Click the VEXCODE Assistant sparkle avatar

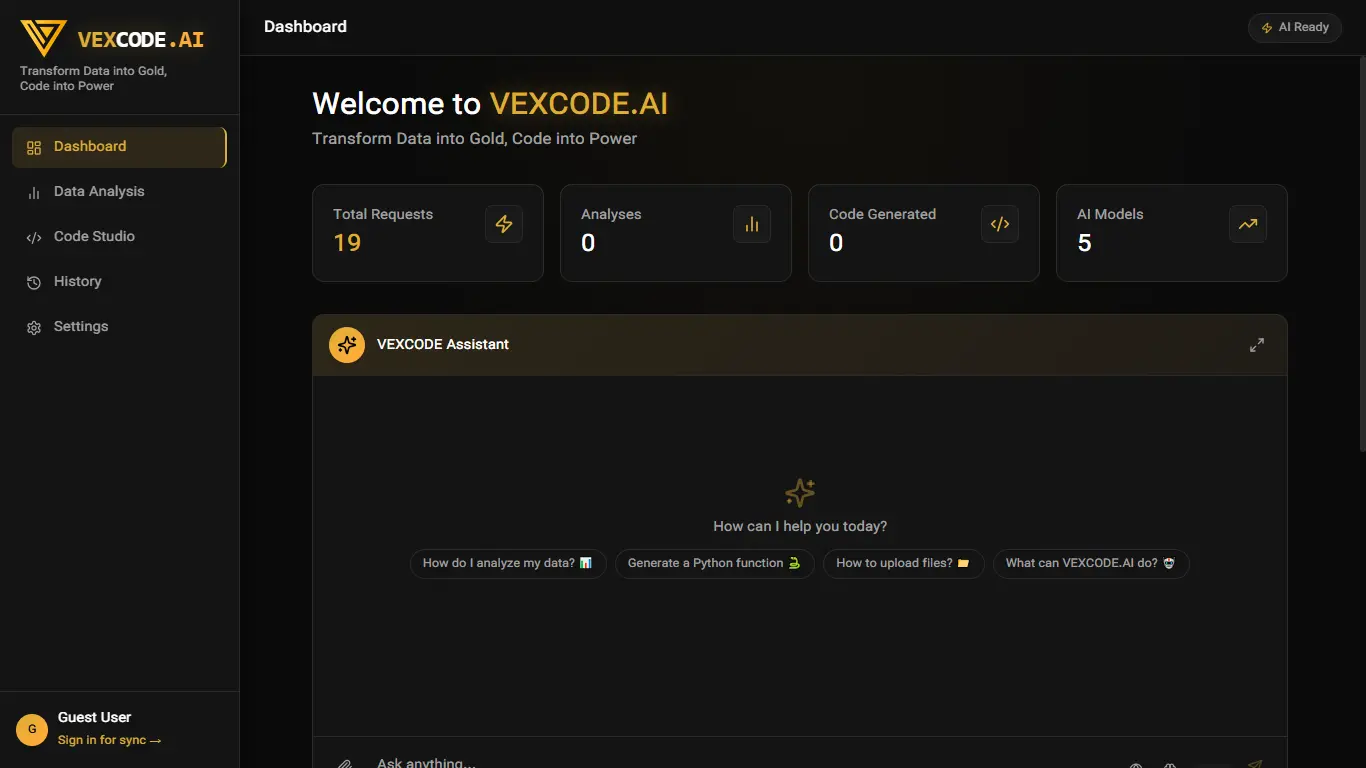347,345
